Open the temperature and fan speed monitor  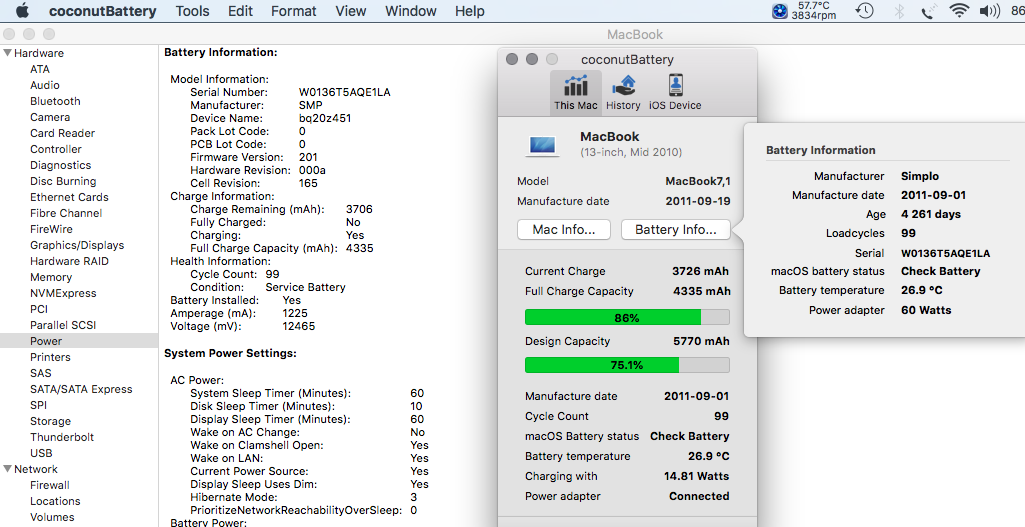[804, 10]
